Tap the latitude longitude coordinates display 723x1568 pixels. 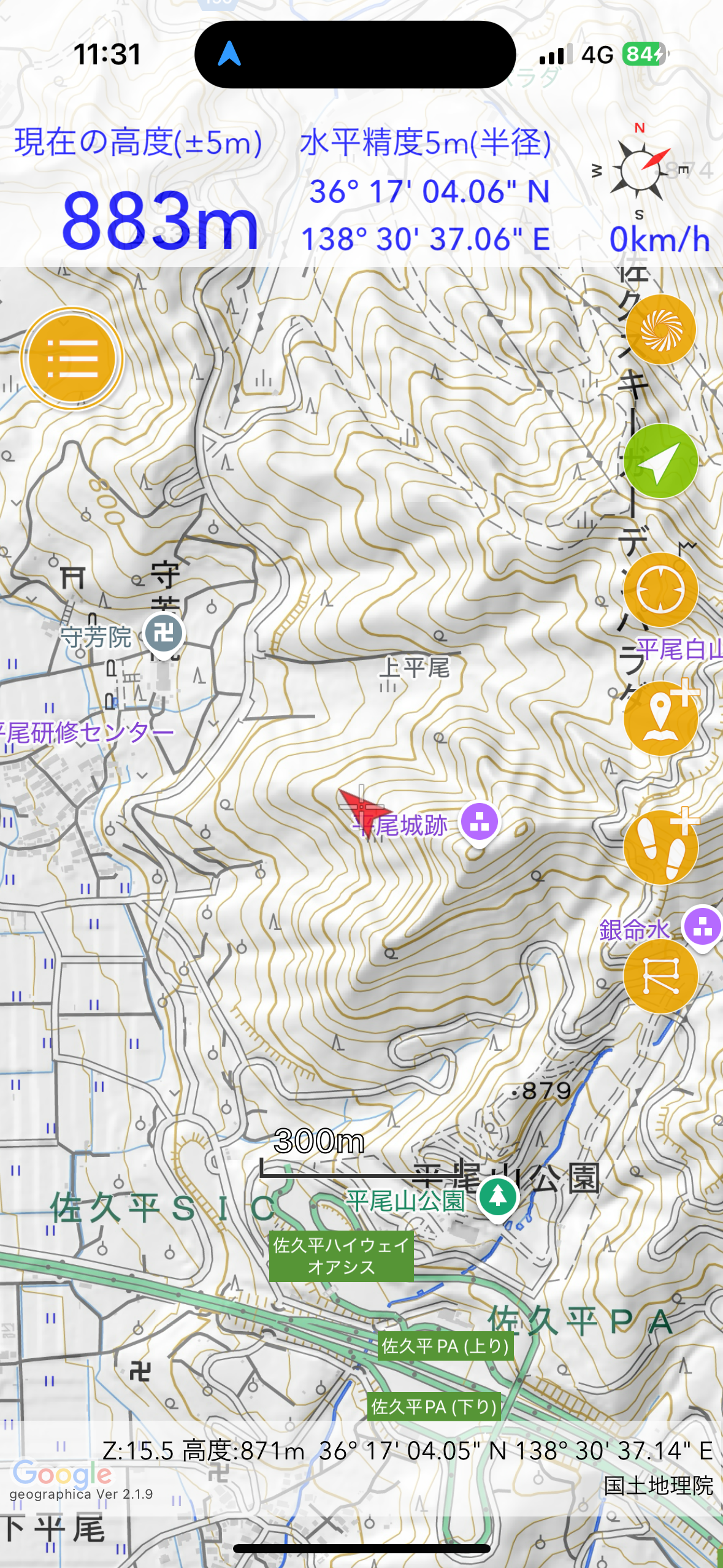coord(426,215)
